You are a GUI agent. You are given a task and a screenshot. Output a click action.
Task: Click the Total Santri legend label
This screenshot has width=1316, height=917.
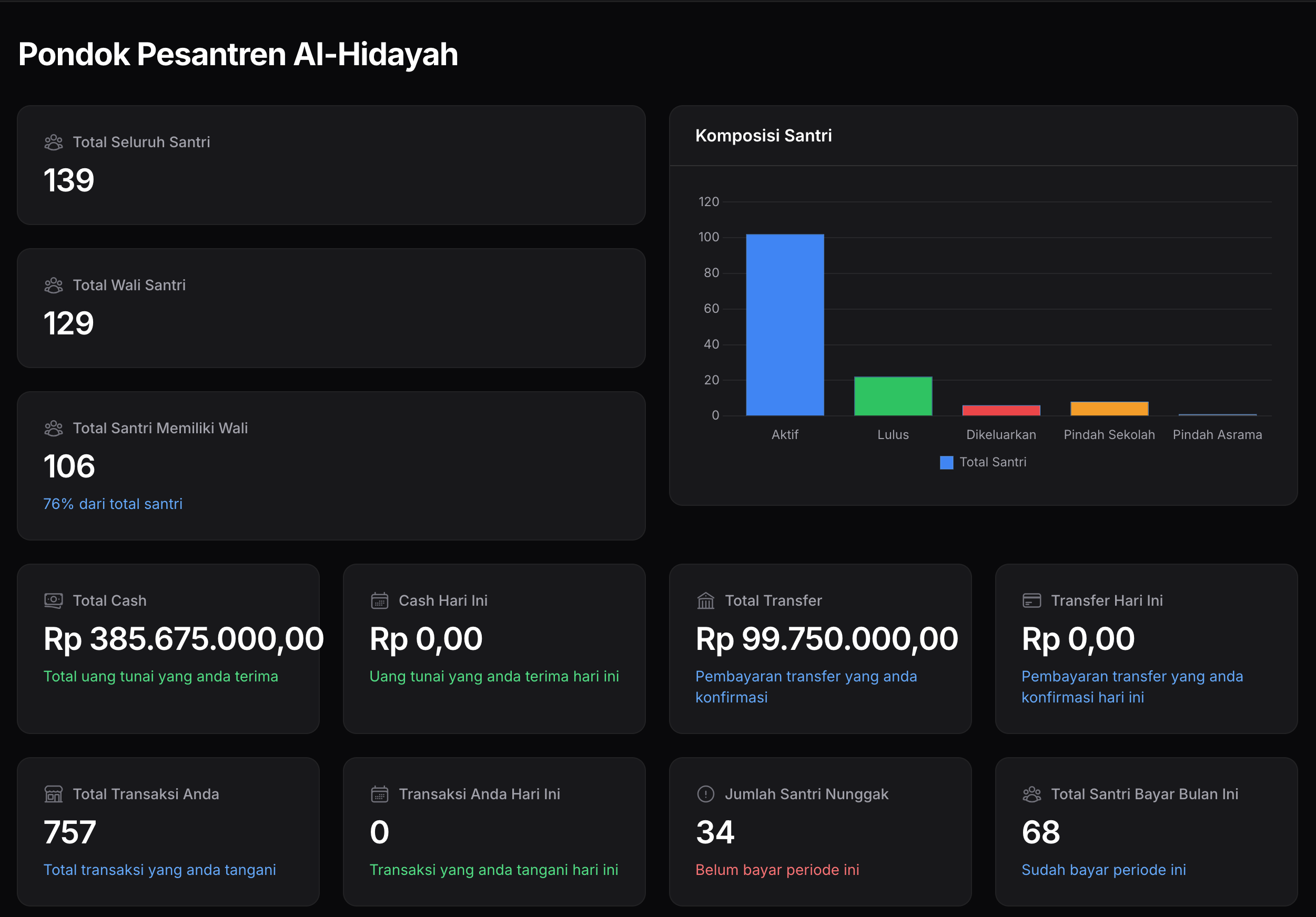pyautogui.click(x=993, y=463)
